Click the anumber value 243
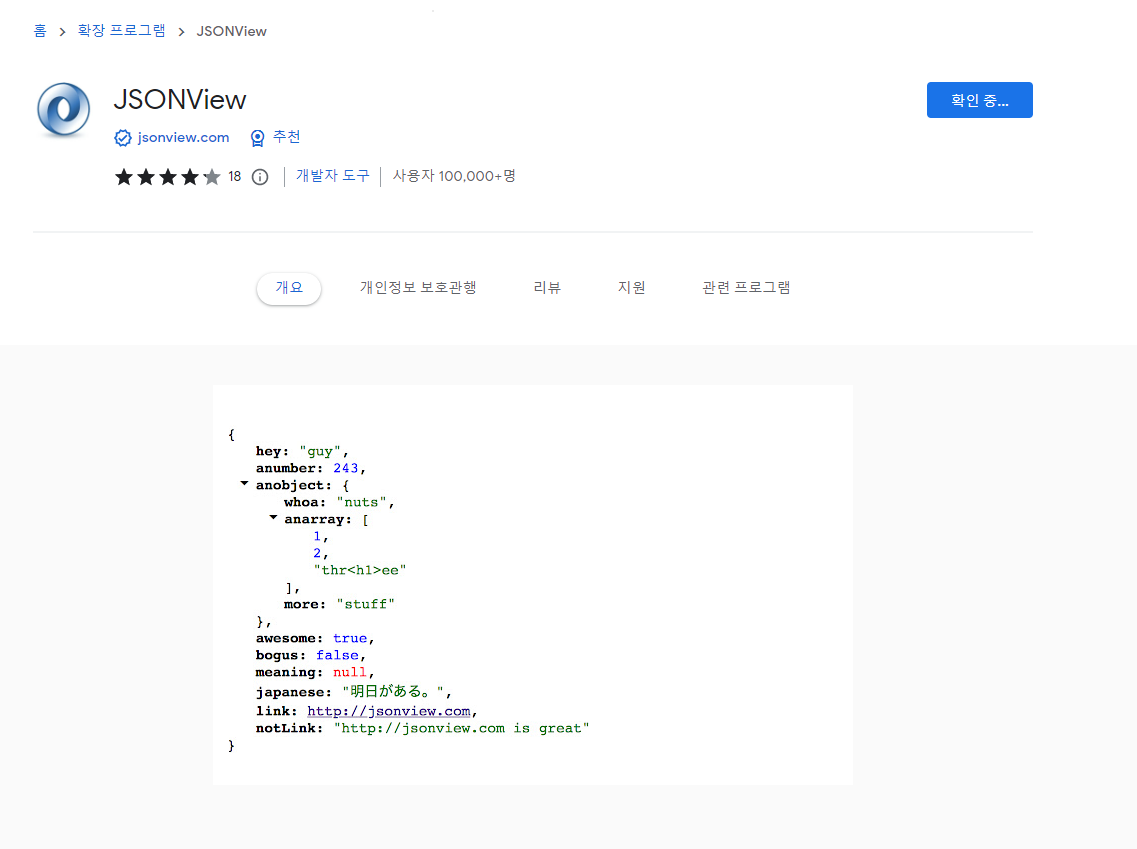 346,468
